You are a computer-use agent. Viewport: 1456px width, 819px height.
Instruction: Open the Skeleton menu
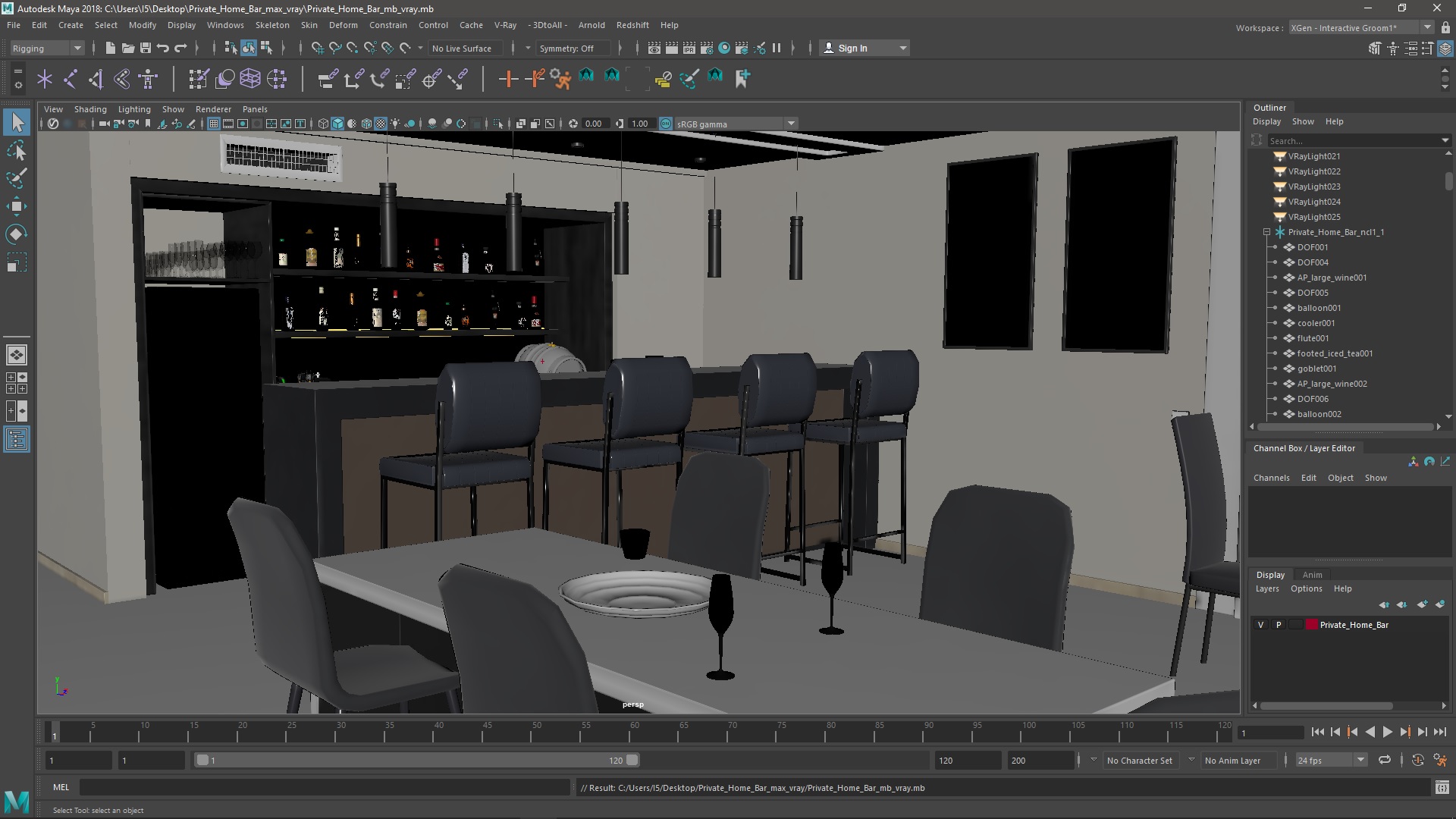[x=272, y=25]
